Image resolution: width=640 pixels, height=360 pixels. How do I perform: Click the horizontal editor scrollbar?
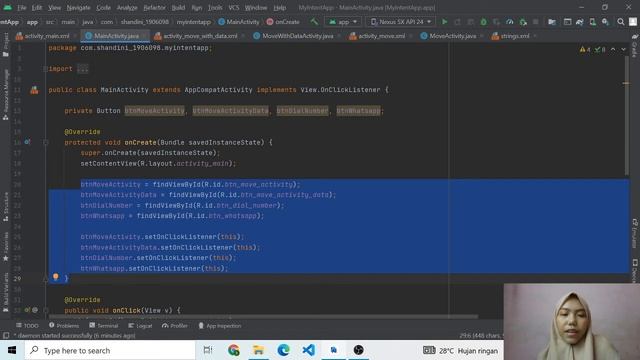(263, 316)
